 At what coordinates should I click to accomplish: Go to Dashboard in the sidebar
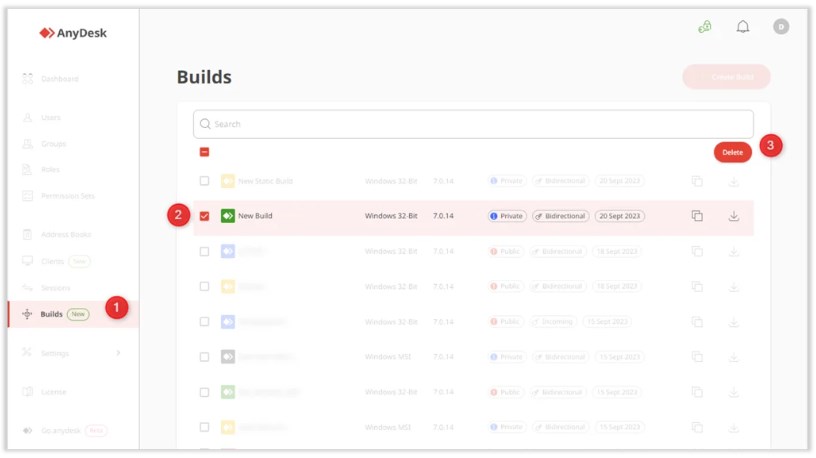pos(59,79)
